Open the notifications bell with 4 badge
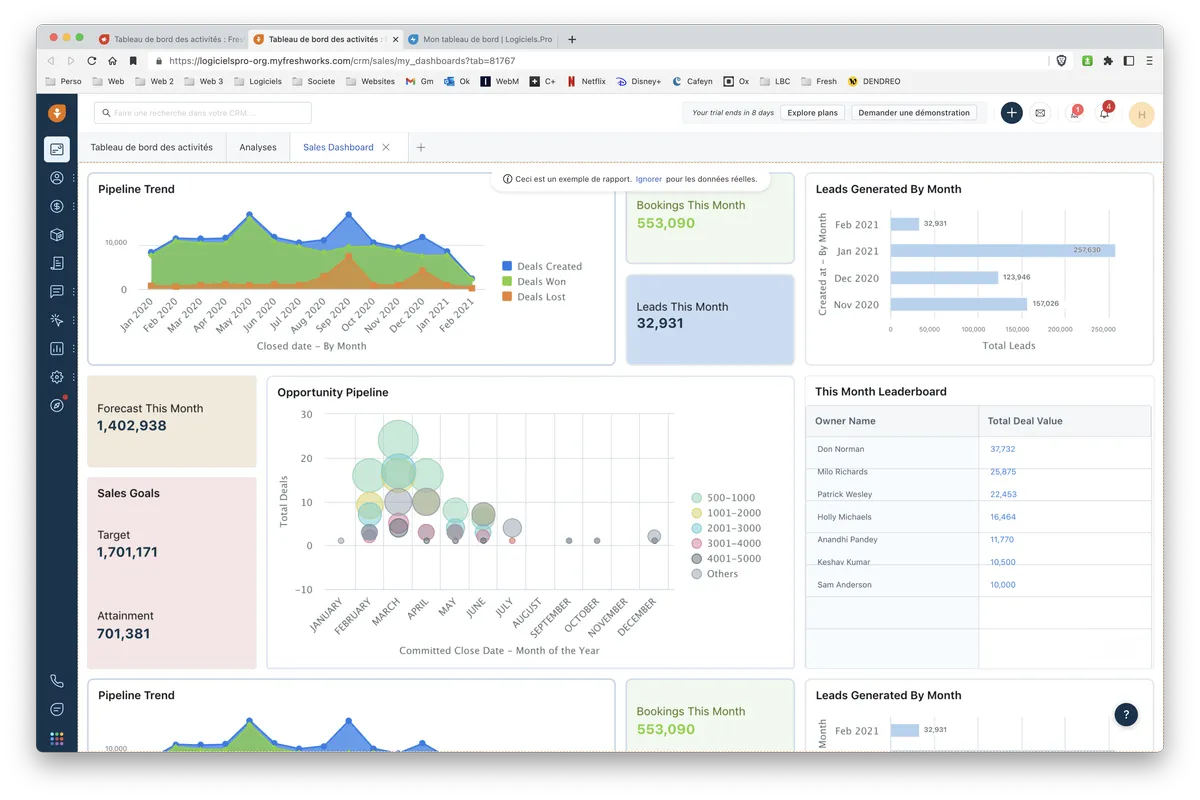 [x=1104, y=113]
